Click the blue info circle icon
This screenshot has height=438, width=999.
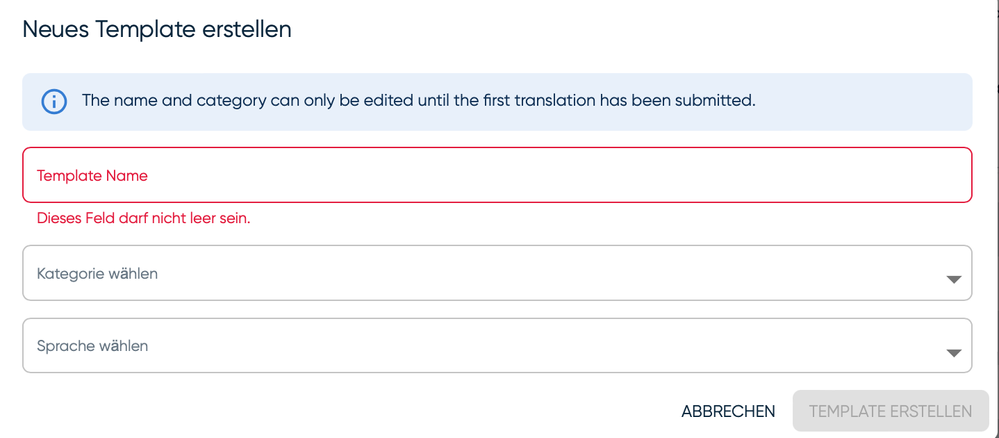[54, 101]
